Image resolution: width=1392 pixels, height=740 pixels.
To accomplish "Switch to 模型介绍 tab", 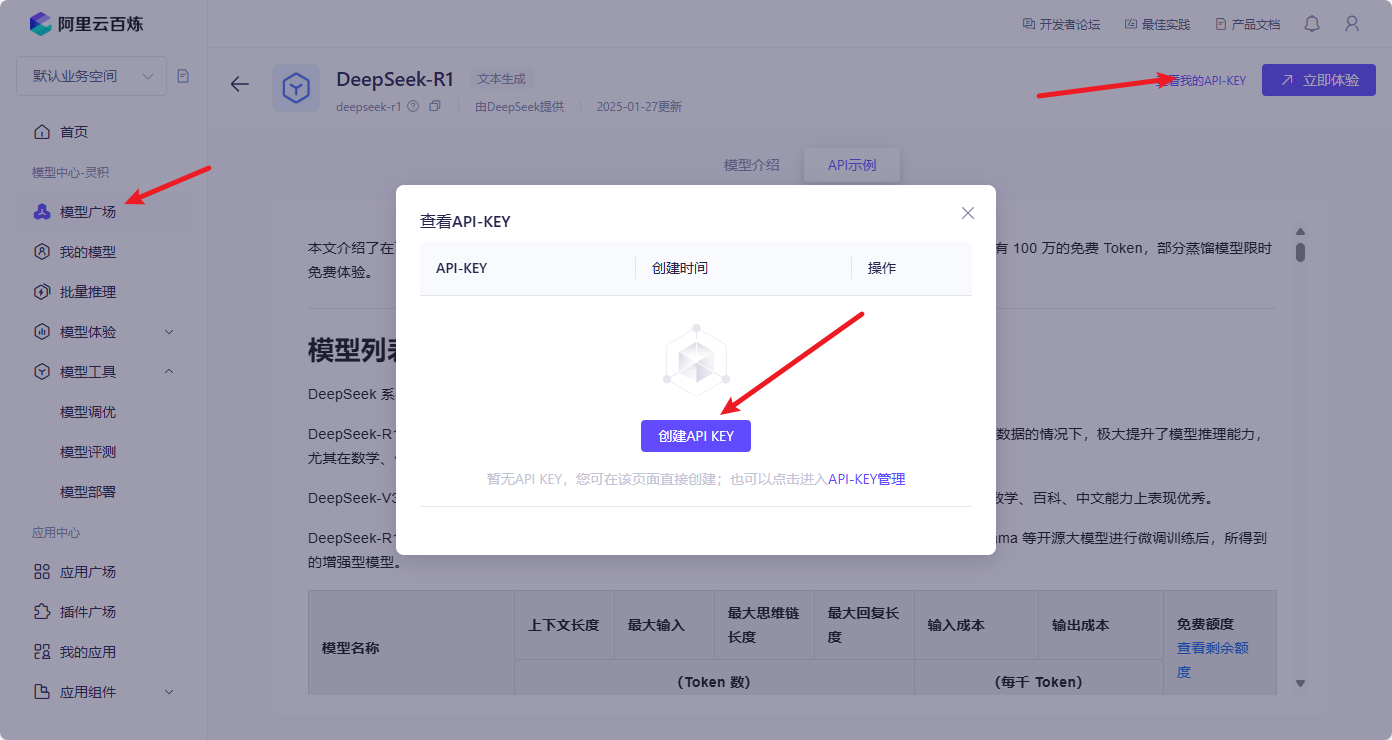I will pyautogui.click(x=752, y=165).
